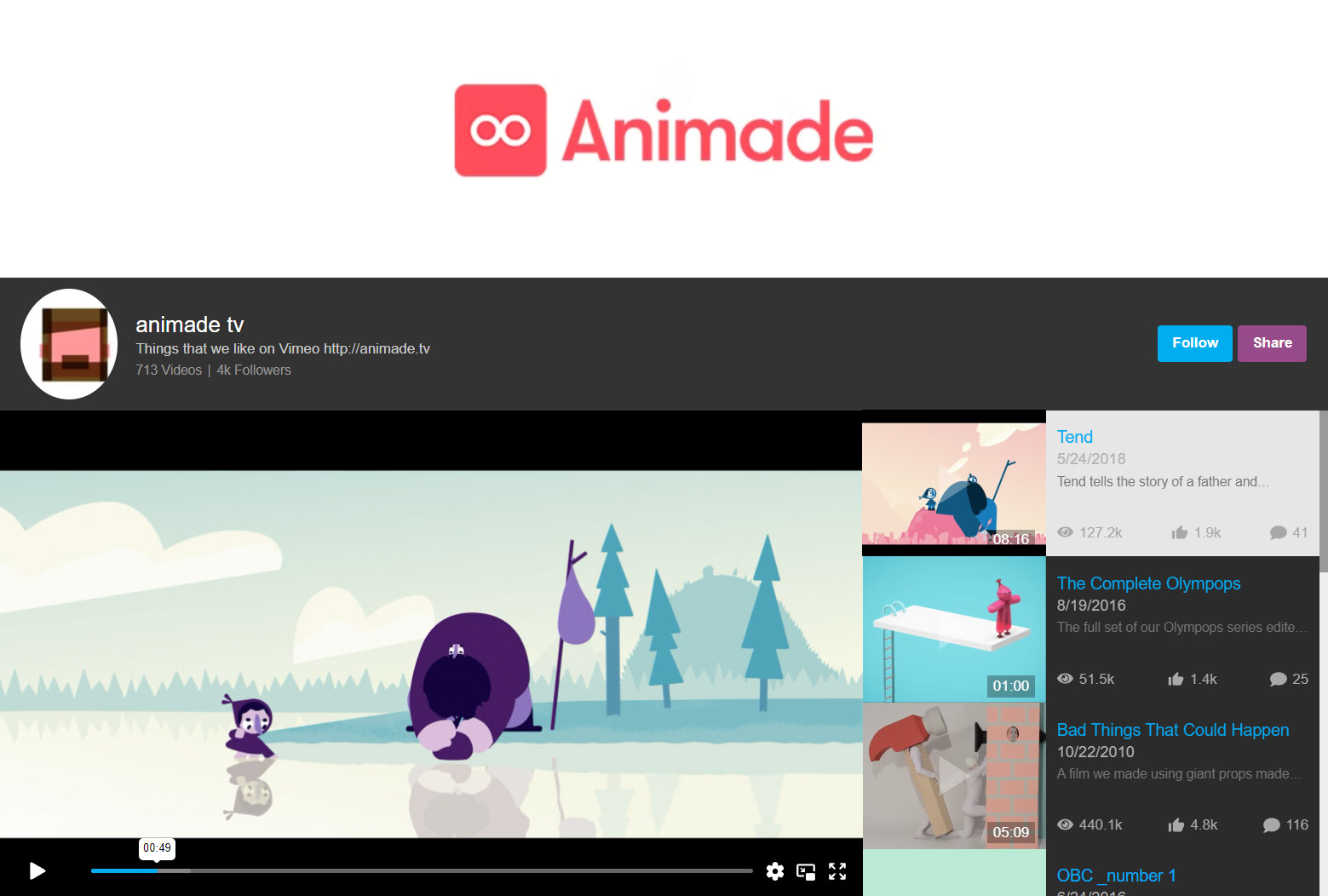Click the Bad Things date '10/22/2010'
The height and width of the screenshot is (896, 1328).
tap(1095, 752)
